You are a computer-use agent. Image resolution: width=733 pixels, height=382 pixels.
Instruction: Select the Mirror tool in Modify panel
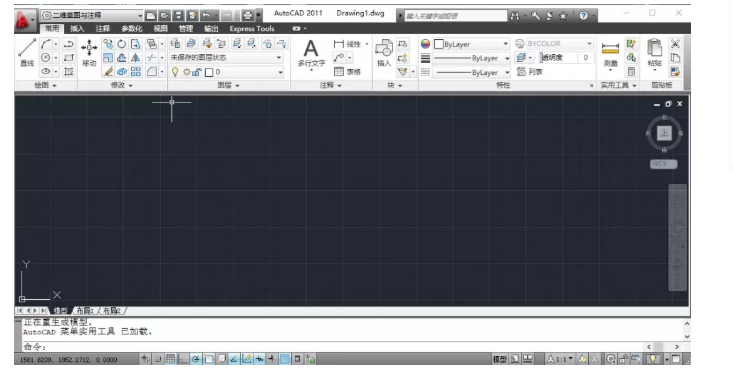(x=136, y=58)
